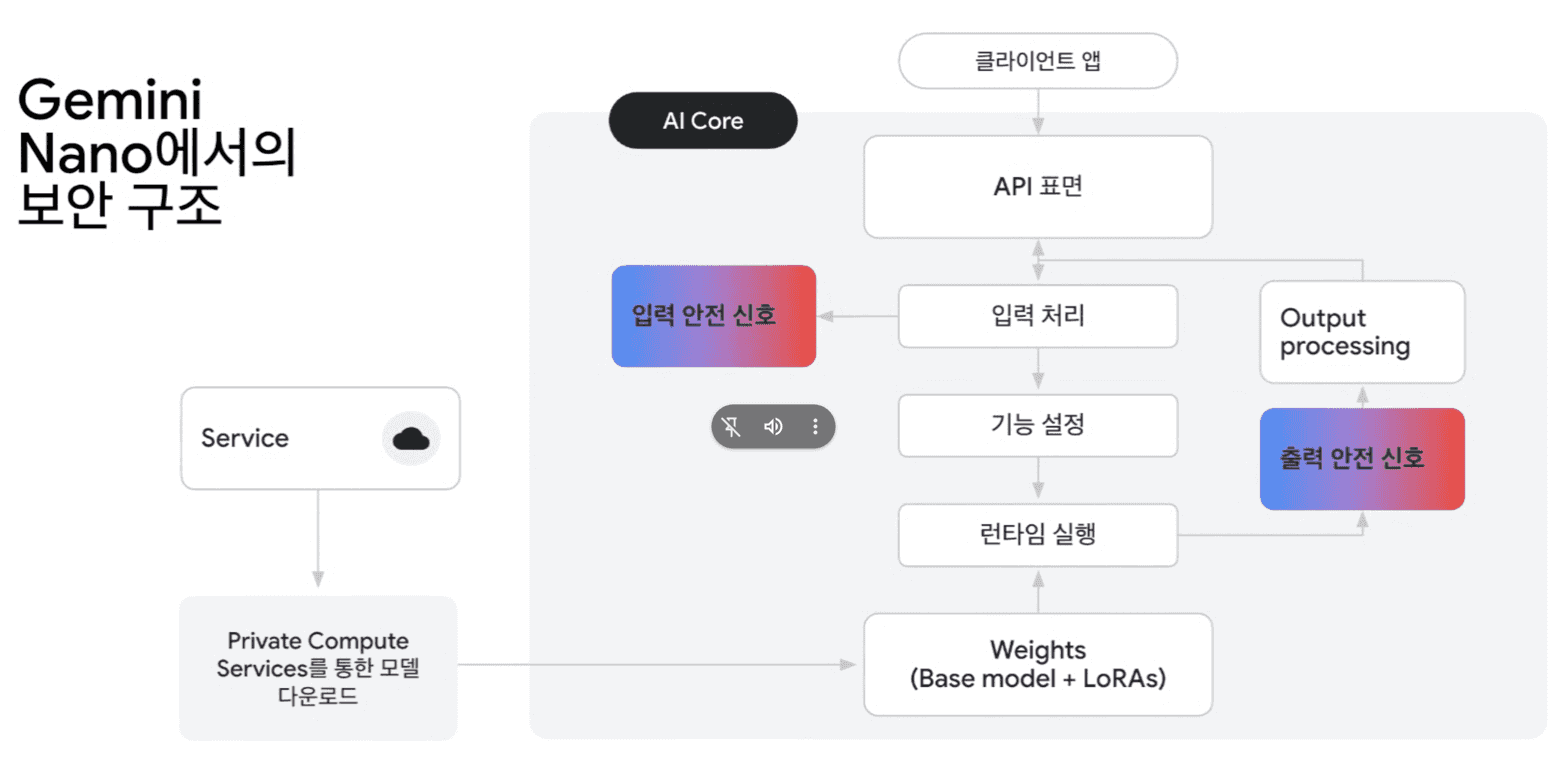Select the AI Core black label
The image size is (1559, 766).
[703, 121]
